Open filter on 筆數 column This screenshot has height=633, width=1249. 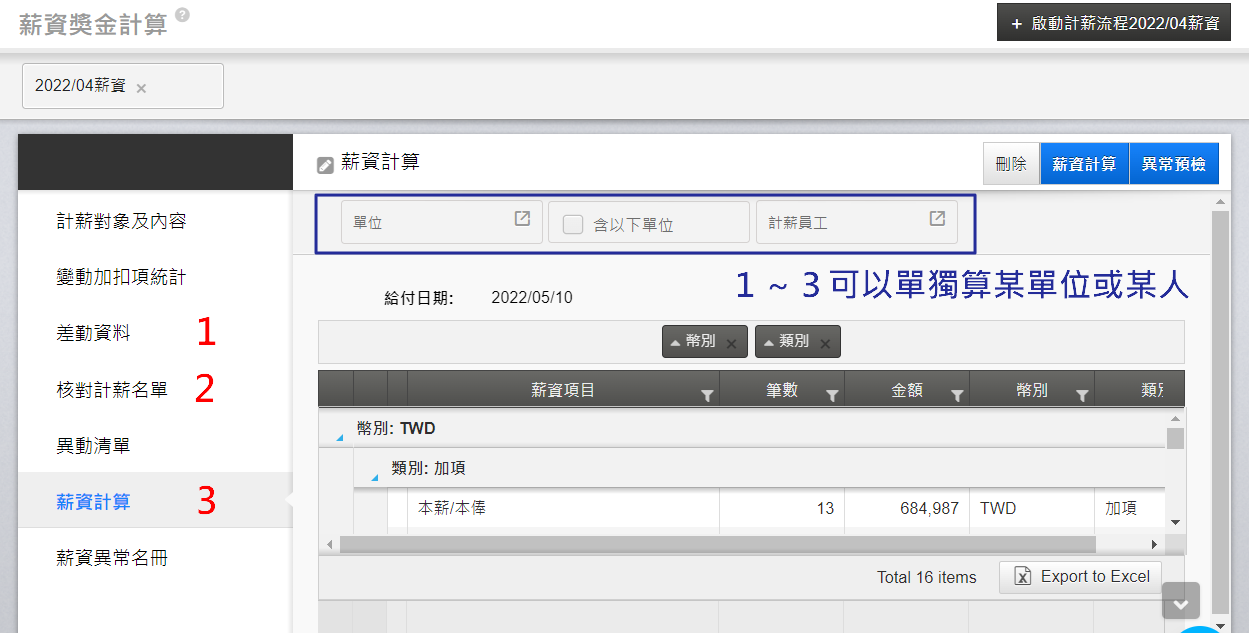pos(832,396)
